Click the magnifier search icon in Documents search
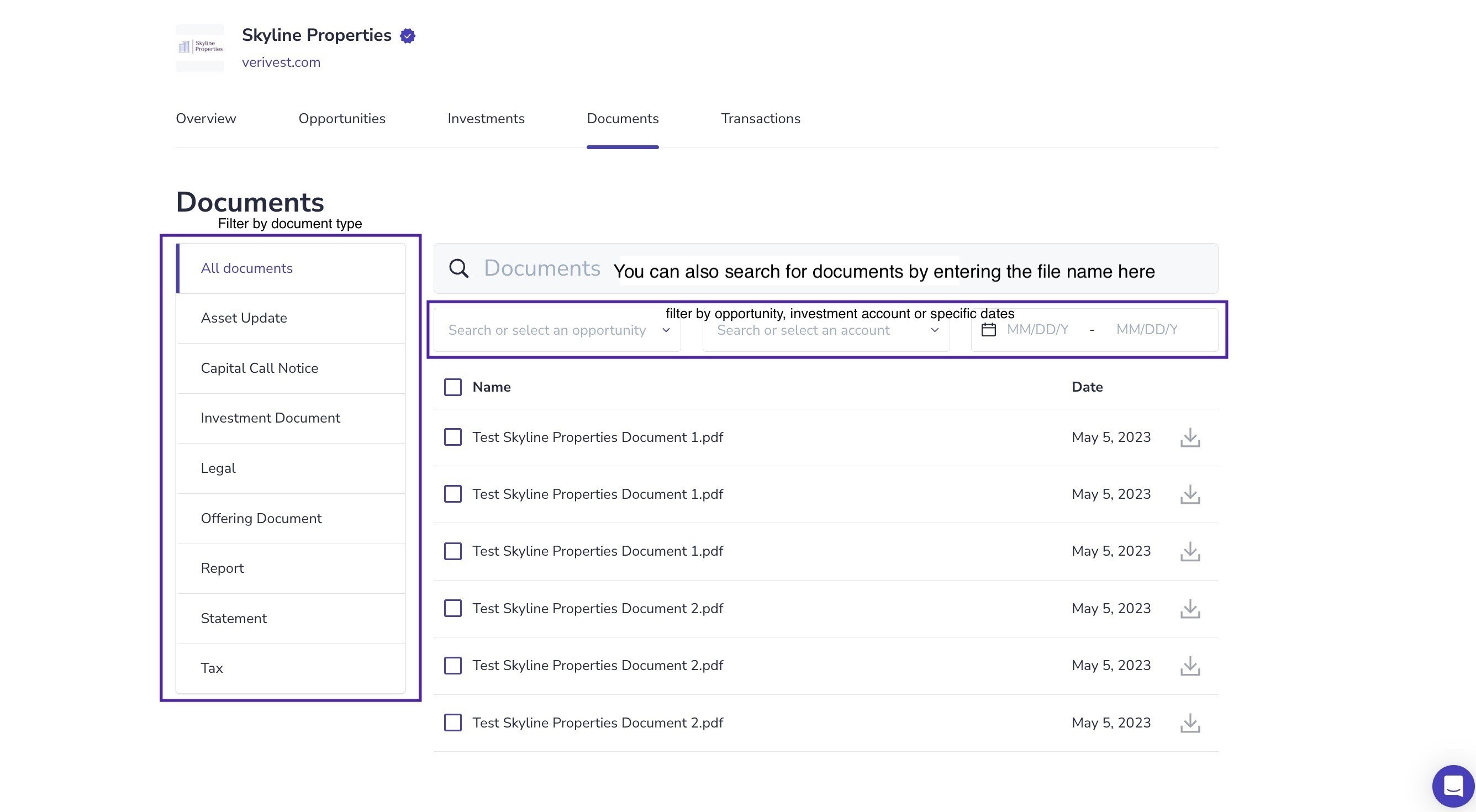Screen dimensions: 1476x812 pyautogui.click(x=458, y=268)
